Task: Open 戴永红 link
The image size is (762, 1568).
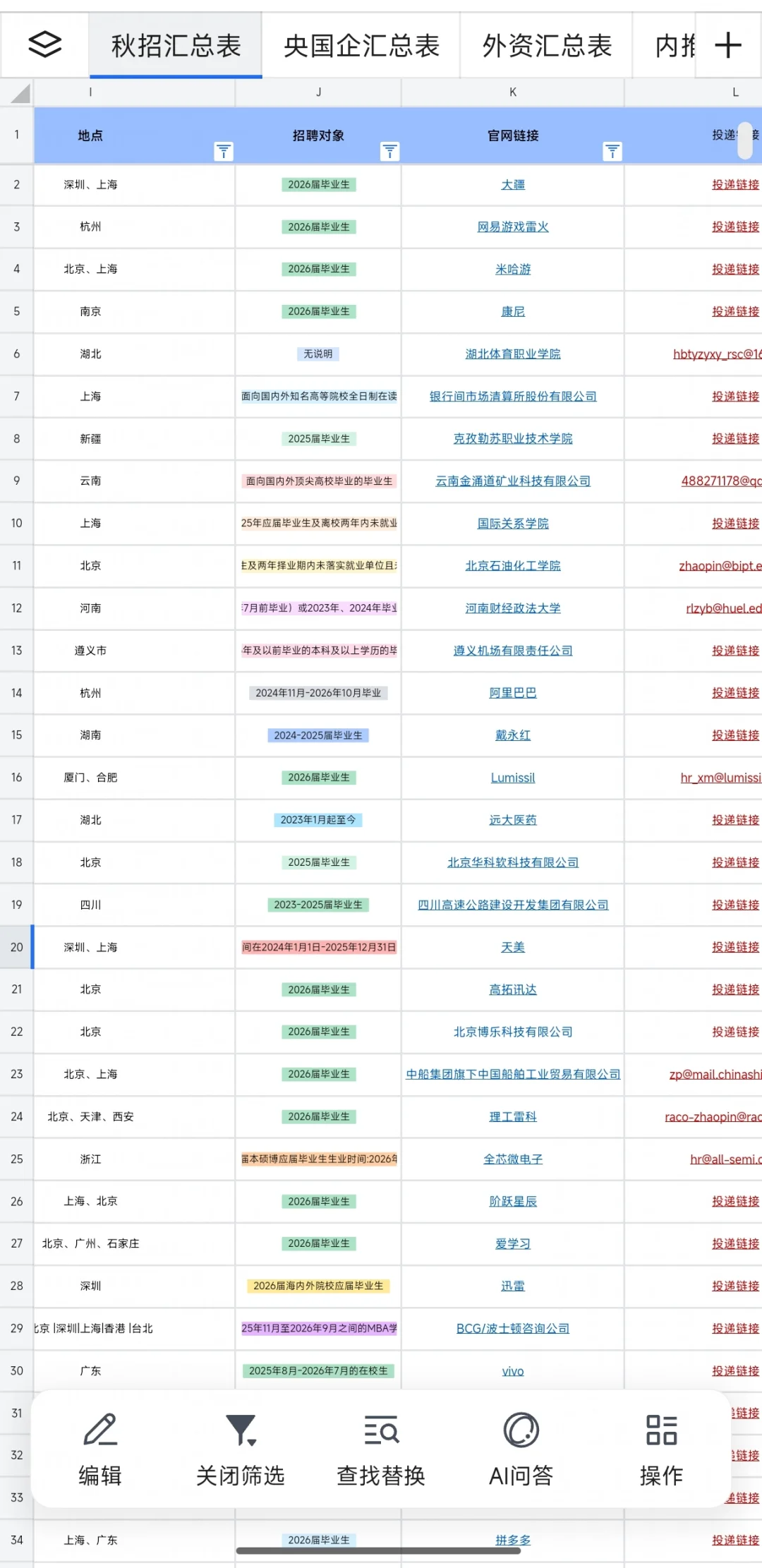Action: tap(513, 735)
